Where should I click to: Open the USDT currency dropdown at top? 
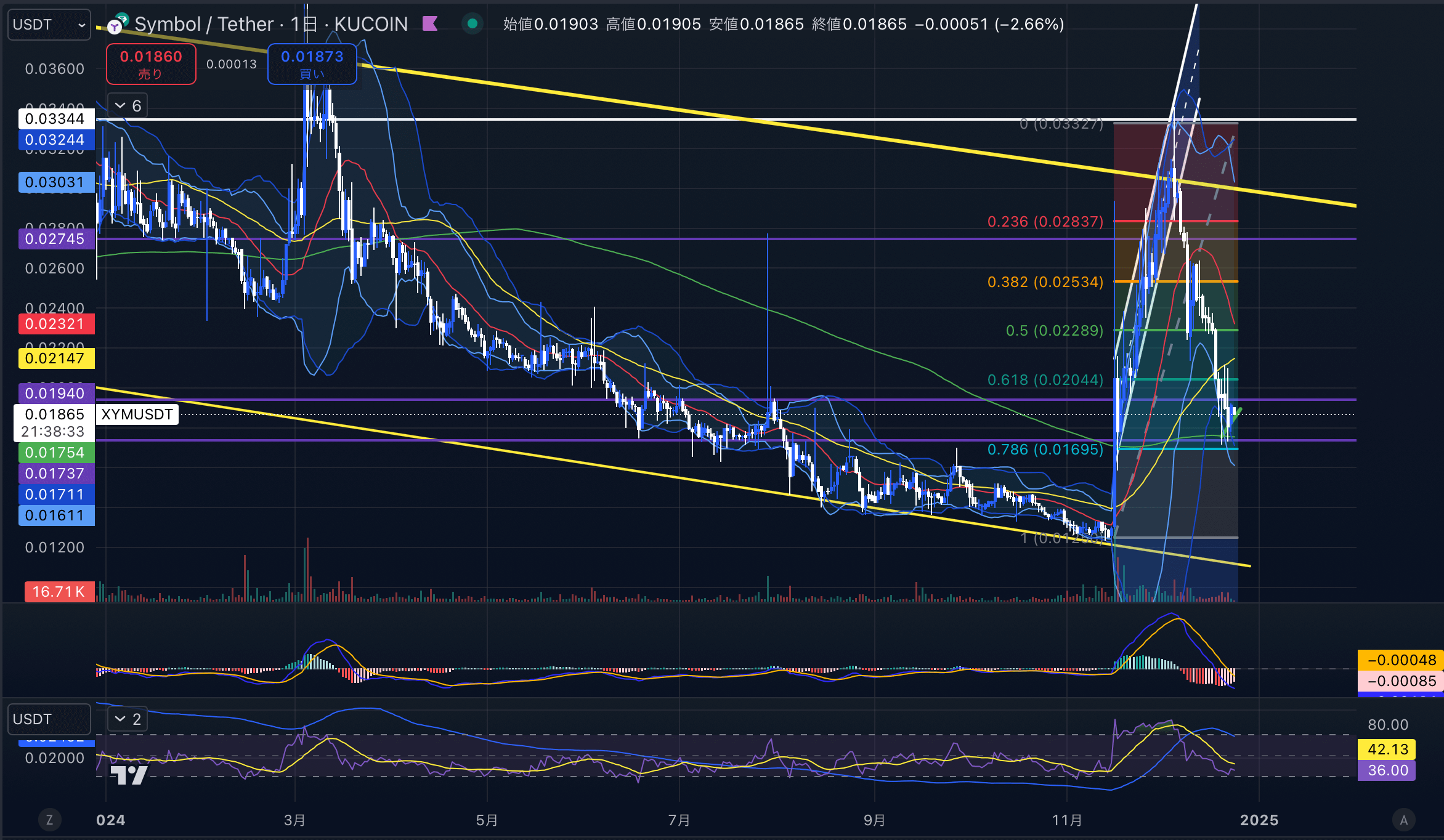click(49, 25)
